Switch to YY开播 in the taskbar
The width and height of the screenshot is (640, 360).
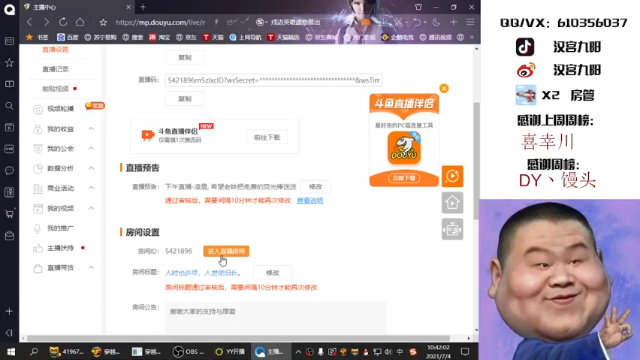pyautogui.click(x=230, y=351)
